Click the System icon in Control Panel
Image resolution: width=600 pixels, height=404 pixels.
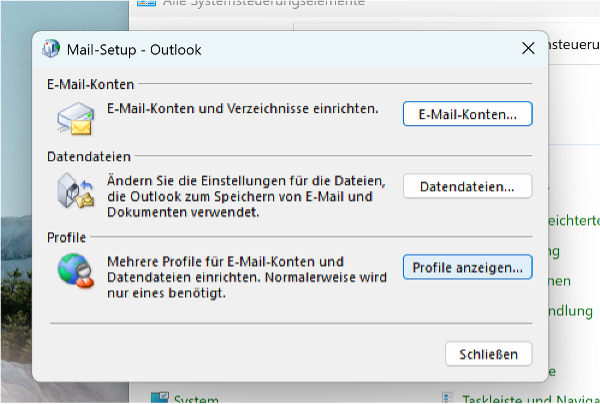[x=159, y=398]
